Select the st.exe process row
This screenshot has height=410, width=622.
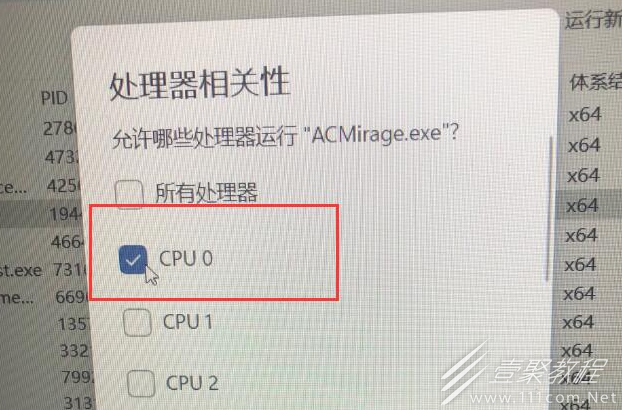(42, 270)
